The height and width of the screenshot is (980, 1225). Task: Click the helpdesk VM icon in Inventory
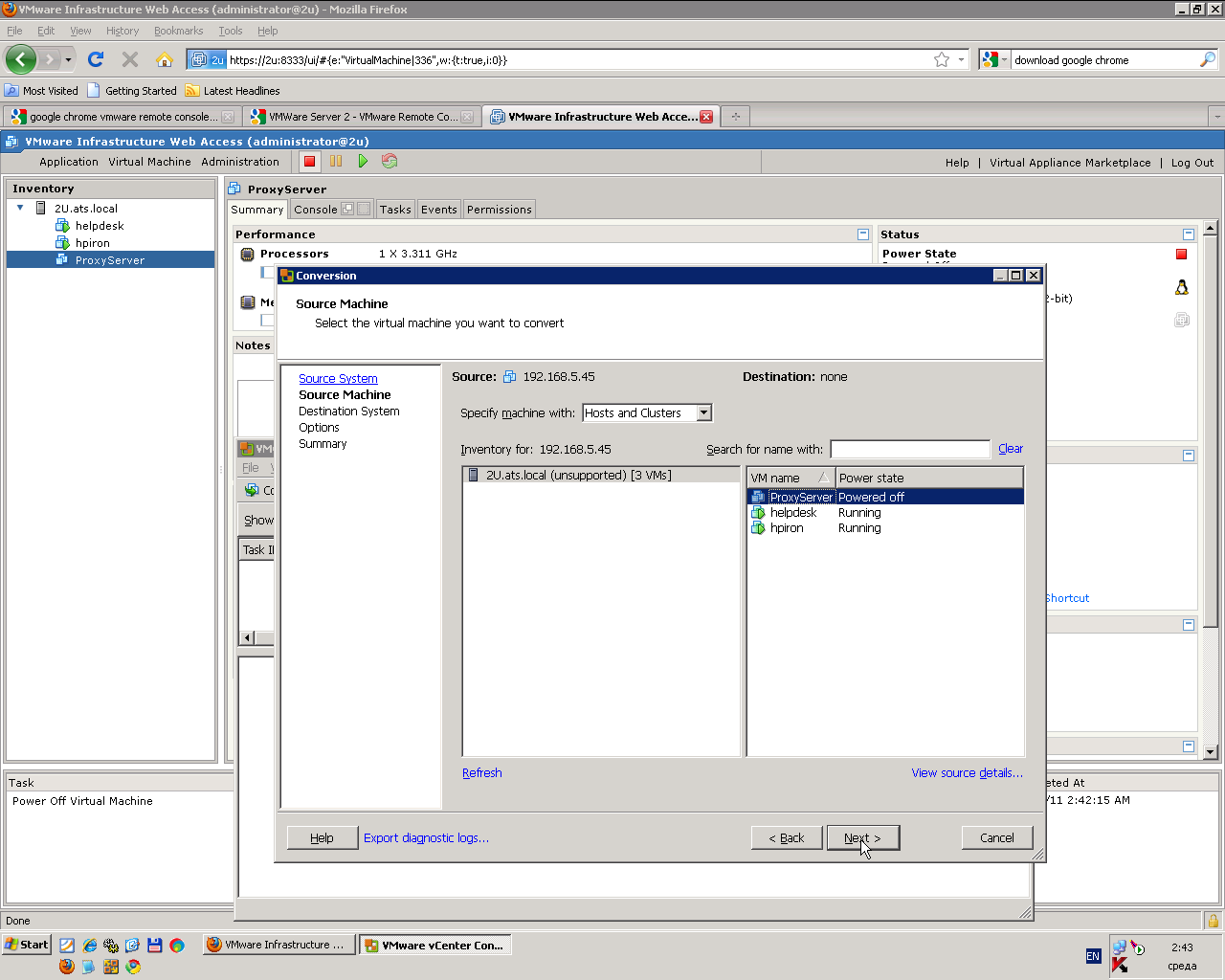(62, 226)
